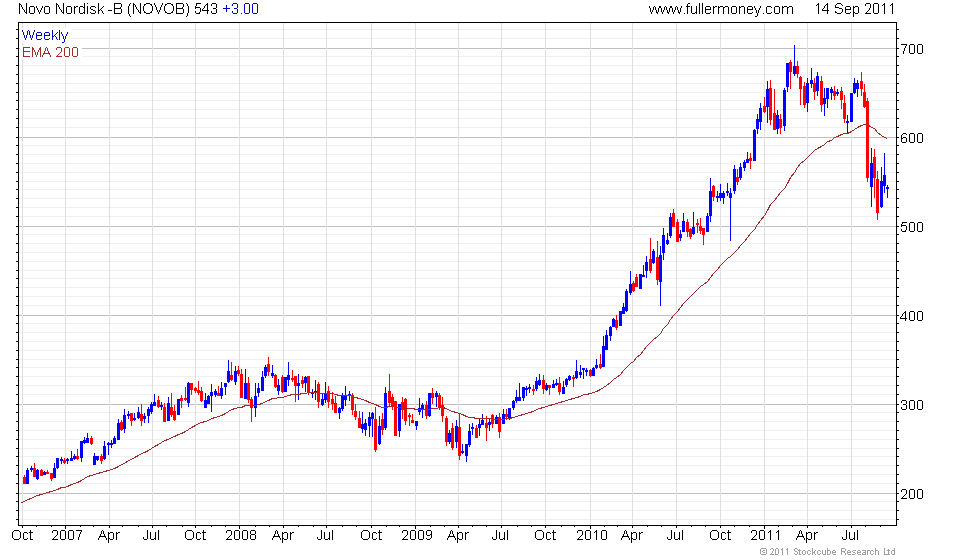Click the chart title 'Novo Nordisk -B (NOVOB)'
The width and height of the screenshot is (980, 560).
104,9
